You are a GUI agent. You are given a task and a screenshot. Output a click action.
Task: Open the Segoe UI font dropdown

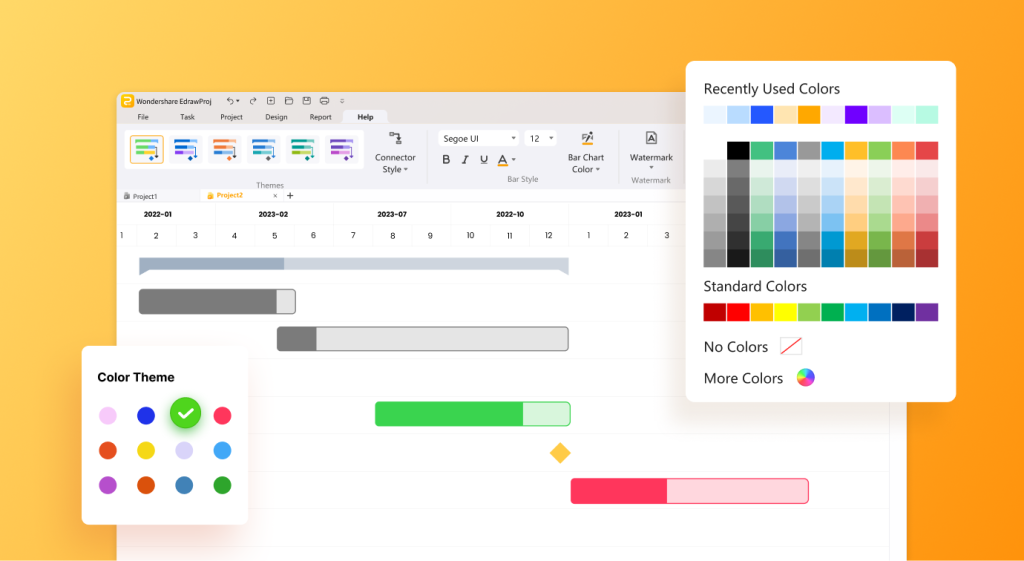pyautogui.click(x=478, y=138)
